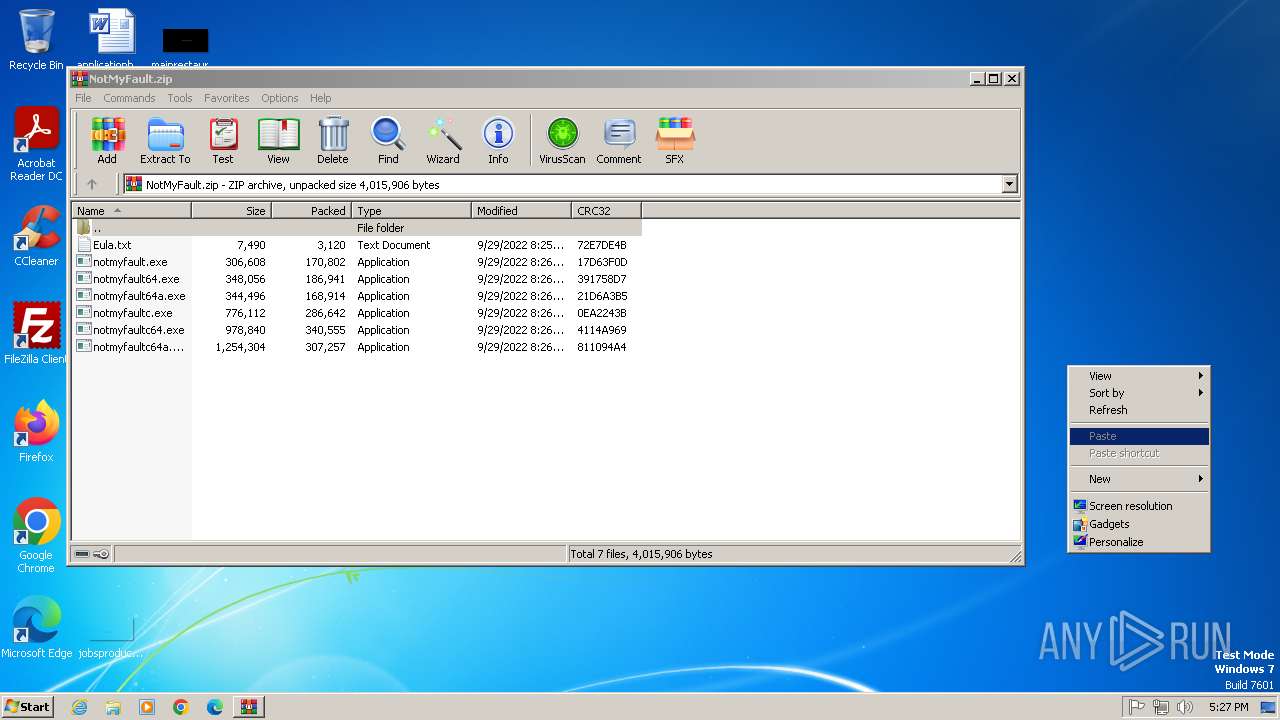Select Gadgets in context menu
Image resolution: width=1280 pixels, height=720 pixels.
[1139, 524]
